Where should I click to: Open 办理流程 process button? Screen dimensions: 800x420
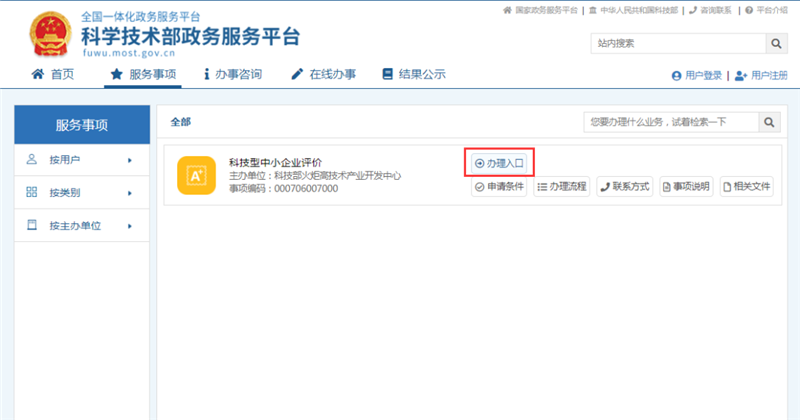(561, 186)
